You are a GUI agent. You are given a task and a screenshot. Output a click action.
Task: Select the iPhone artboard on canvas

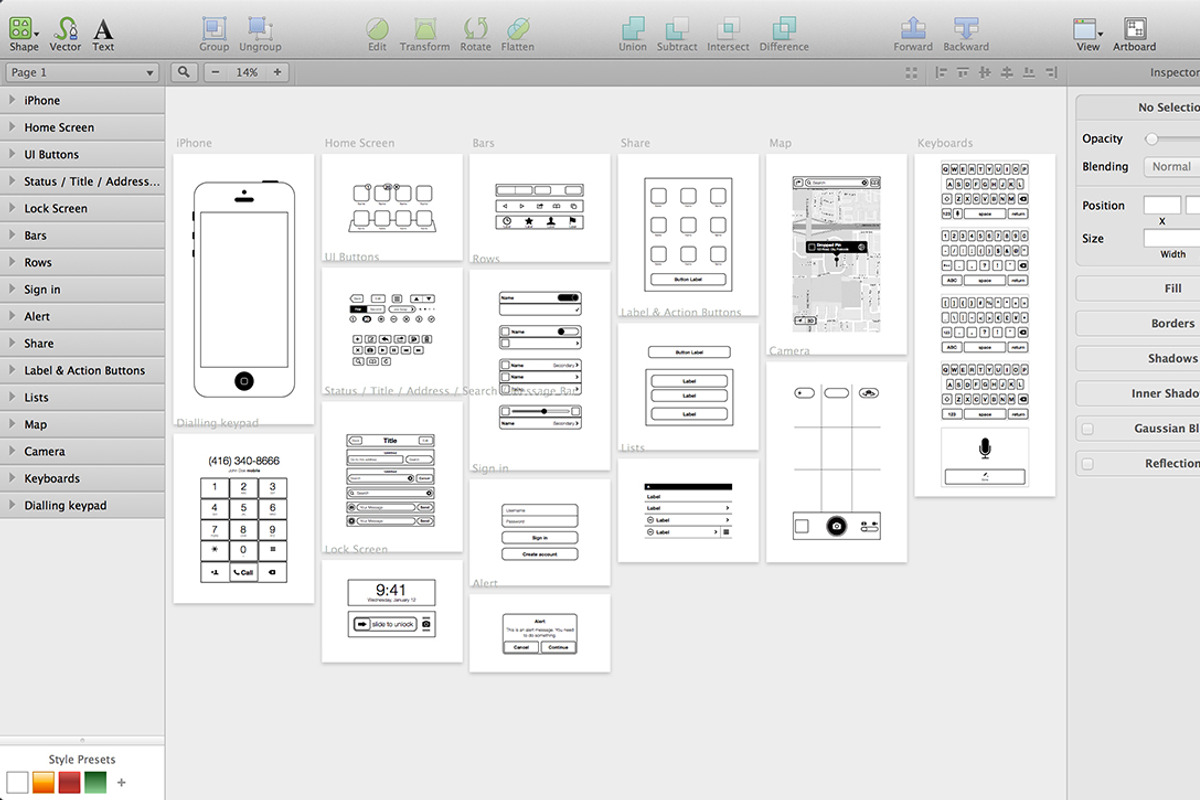click(244, 289)
